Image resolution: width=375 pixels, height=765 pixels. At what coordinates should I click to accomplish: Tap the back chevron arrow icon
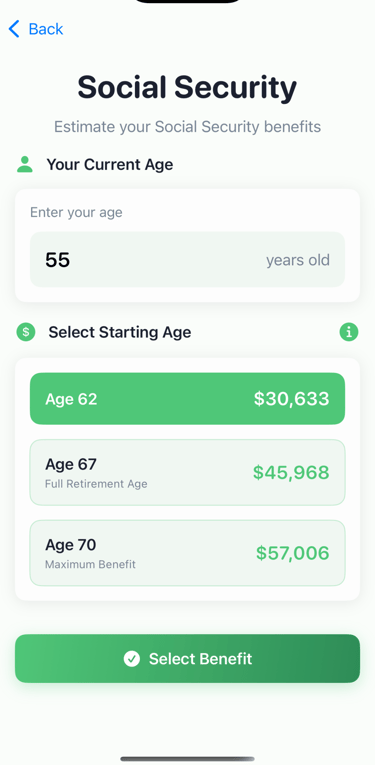pyautogui.click(x=14, y=29)
